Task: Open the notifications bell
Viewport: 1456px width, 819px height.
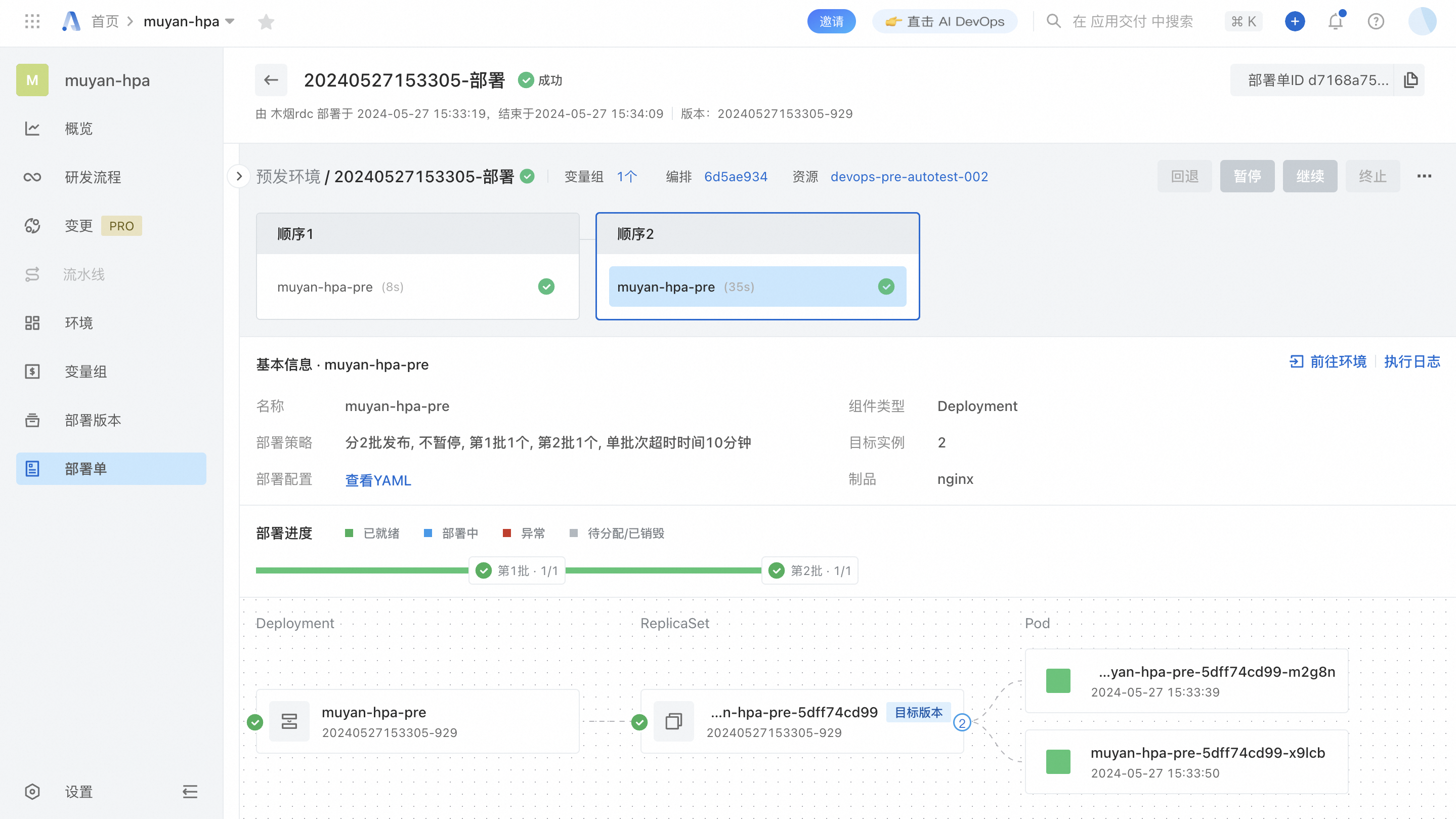Action: pos(1336,21)
